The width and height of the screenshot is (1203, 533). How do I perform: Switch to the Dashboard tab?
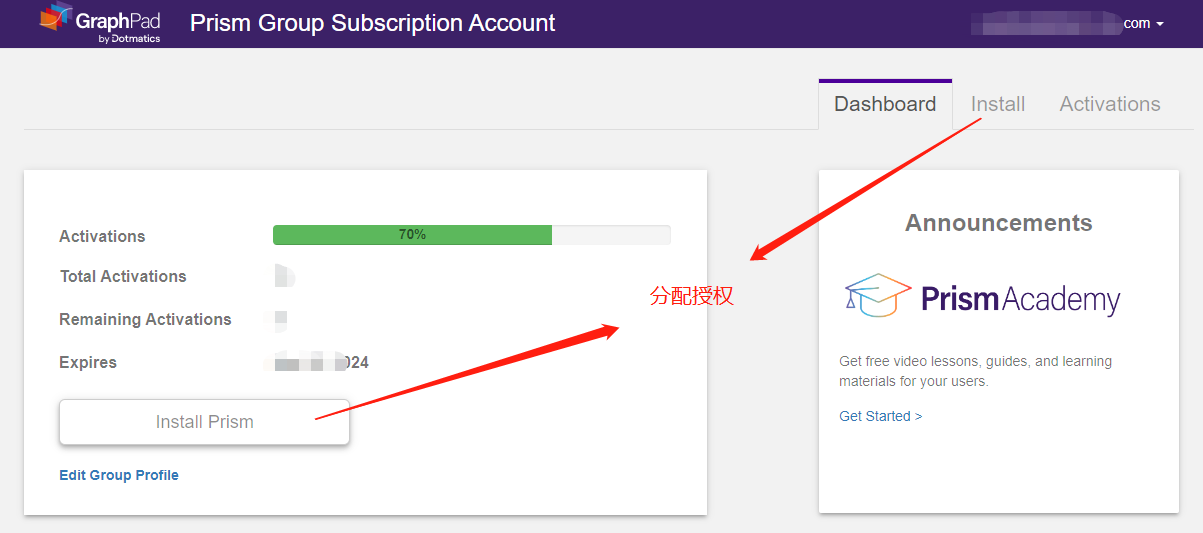(885, 104)
